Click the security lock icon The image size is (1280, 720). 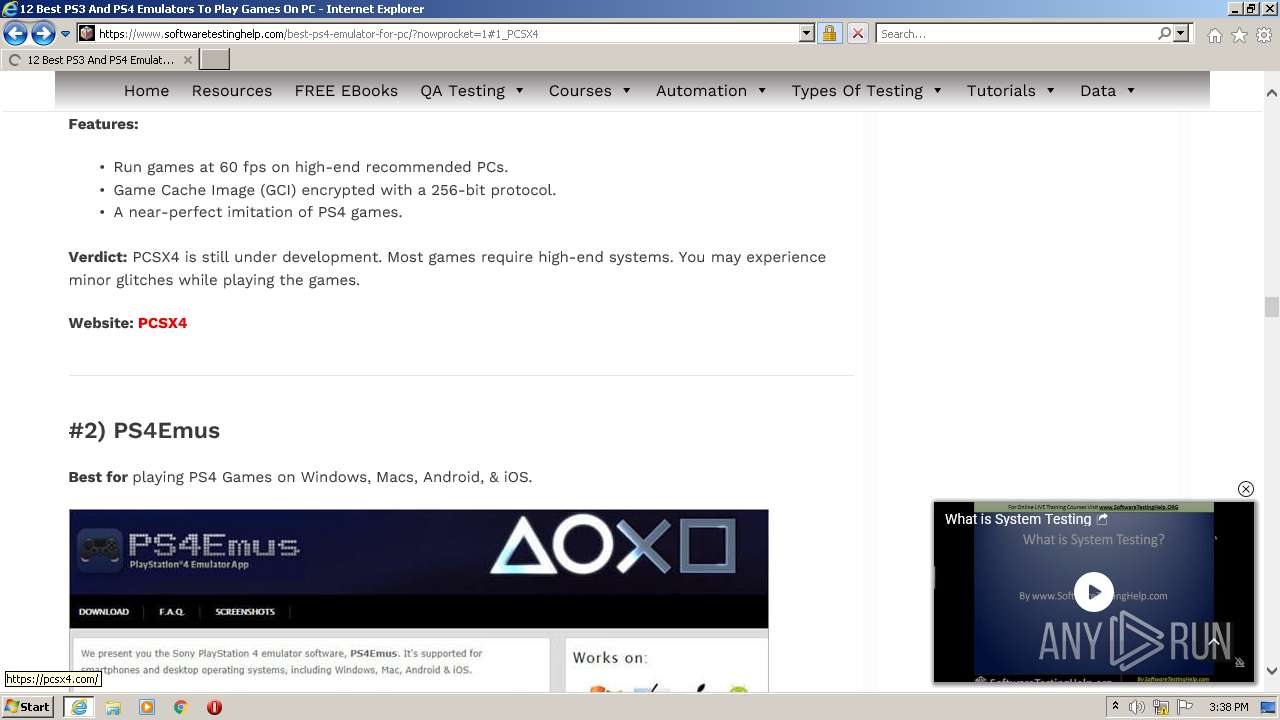click(829, 33)
